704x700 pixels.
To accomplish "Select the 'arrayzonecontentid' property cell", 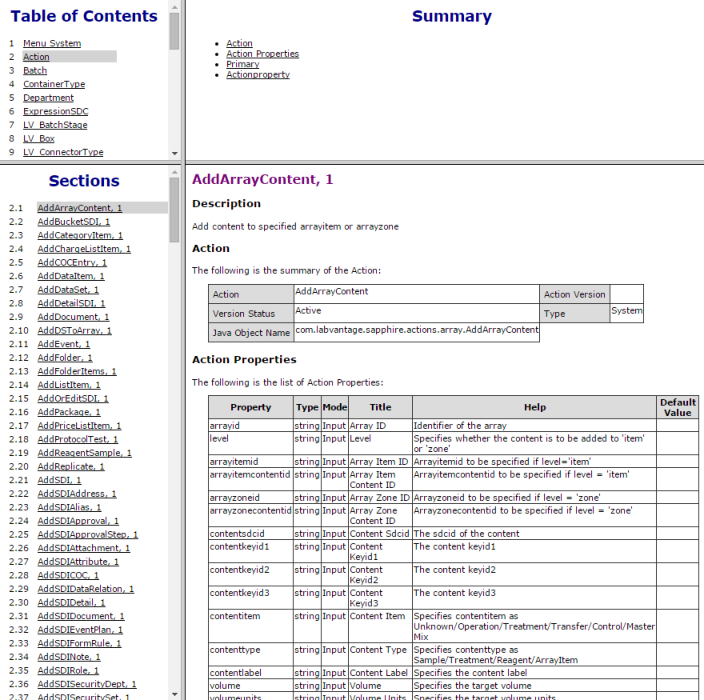I will coord(251,515).
